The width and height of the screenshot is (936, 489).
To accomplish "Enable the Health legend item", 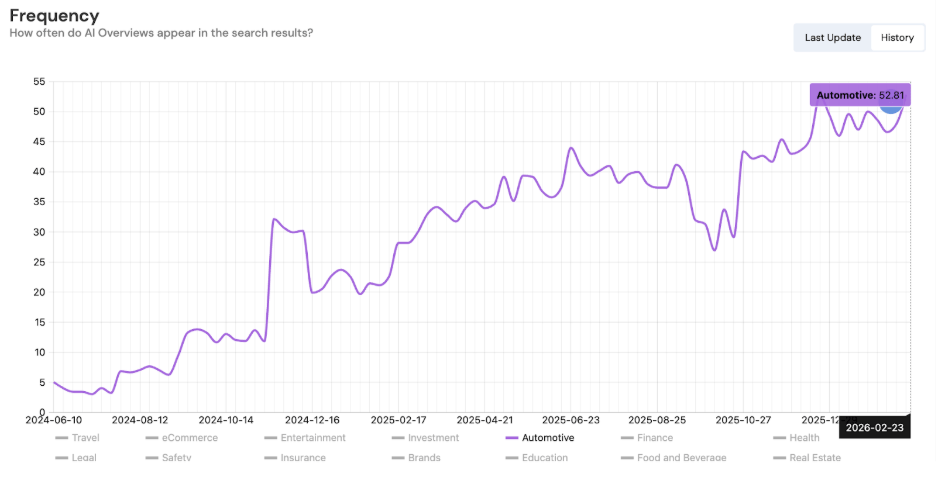I will (x=804, y=438).
